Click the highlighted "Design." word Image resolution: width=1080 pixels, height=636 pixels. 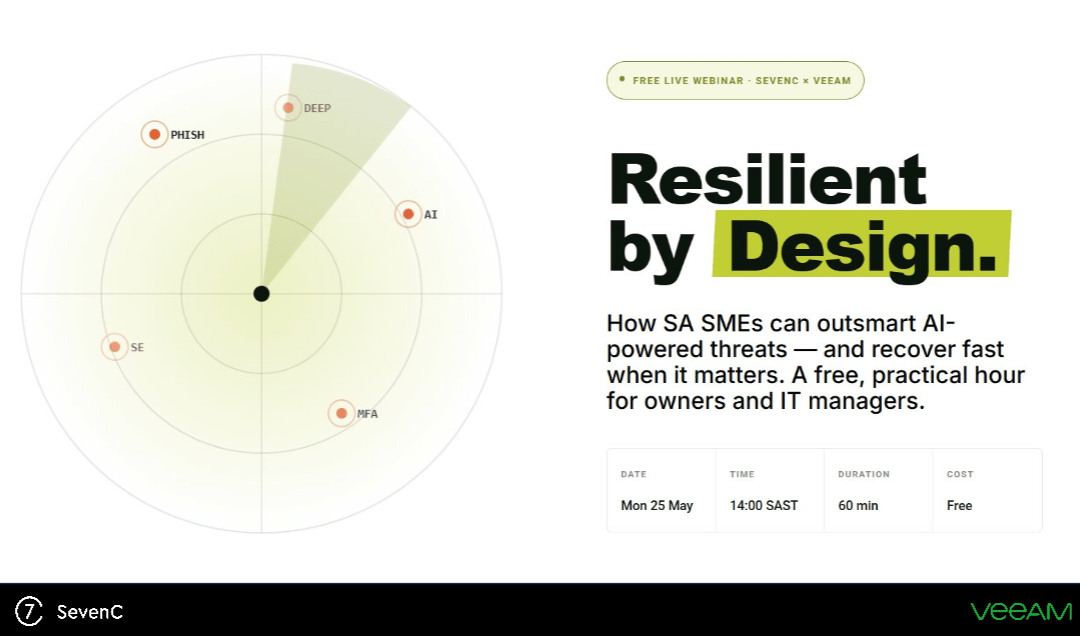tap(862, 246)
